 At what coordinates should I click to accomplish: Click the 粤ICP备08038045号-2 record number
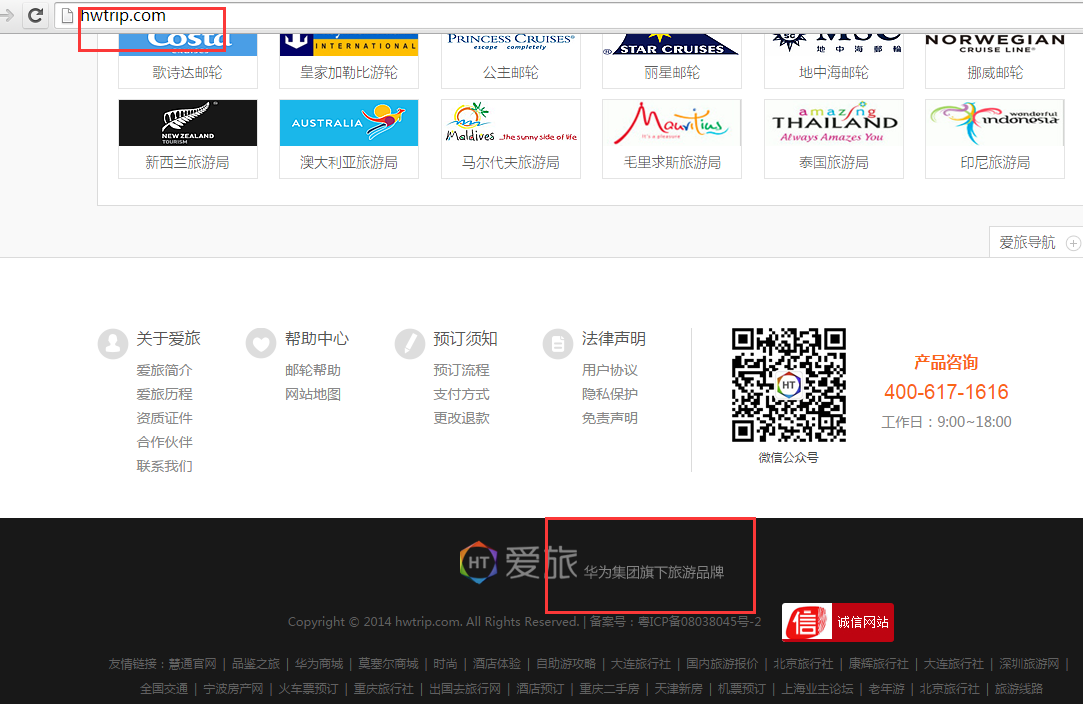pyautogui.click(x=699, y=622)
